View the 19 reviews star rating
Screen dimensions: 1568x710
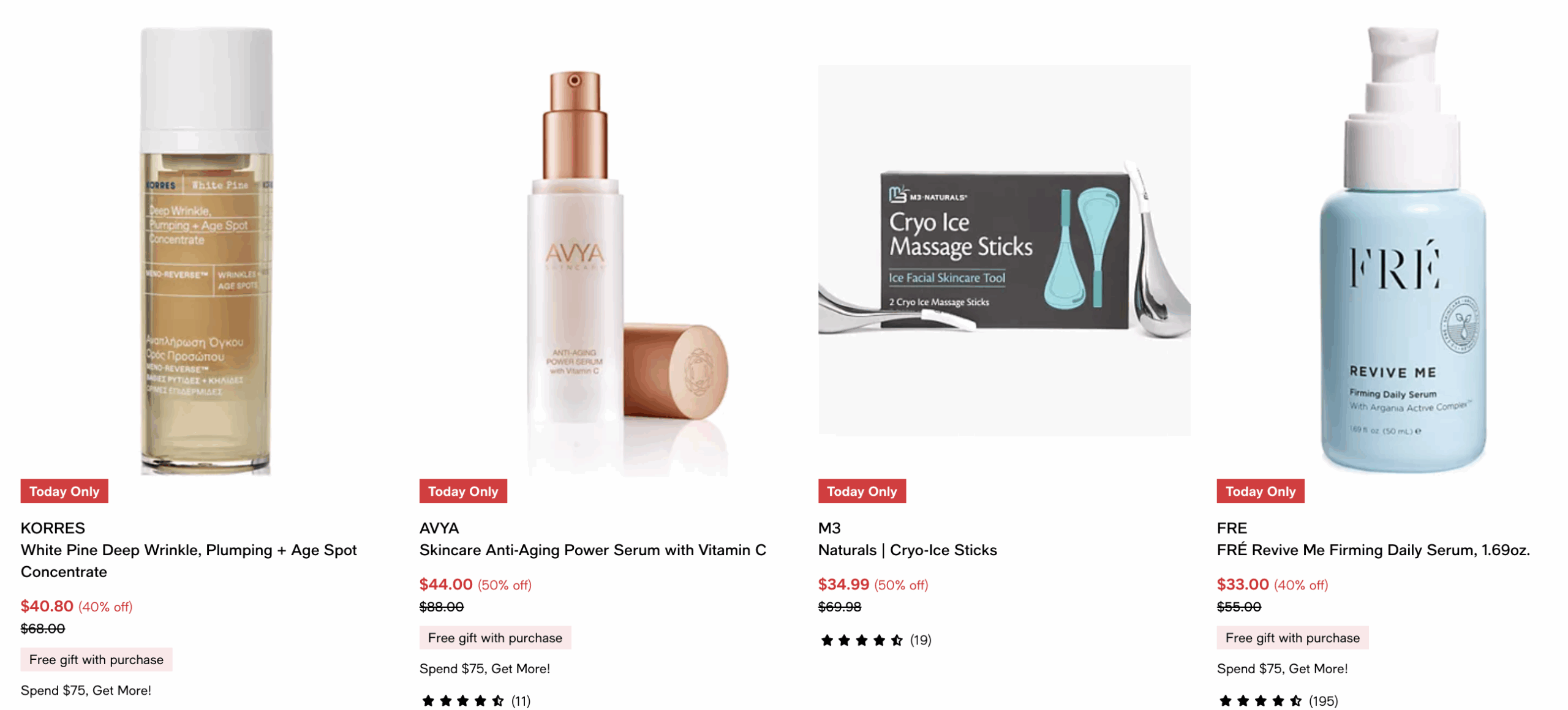point(875,640)
